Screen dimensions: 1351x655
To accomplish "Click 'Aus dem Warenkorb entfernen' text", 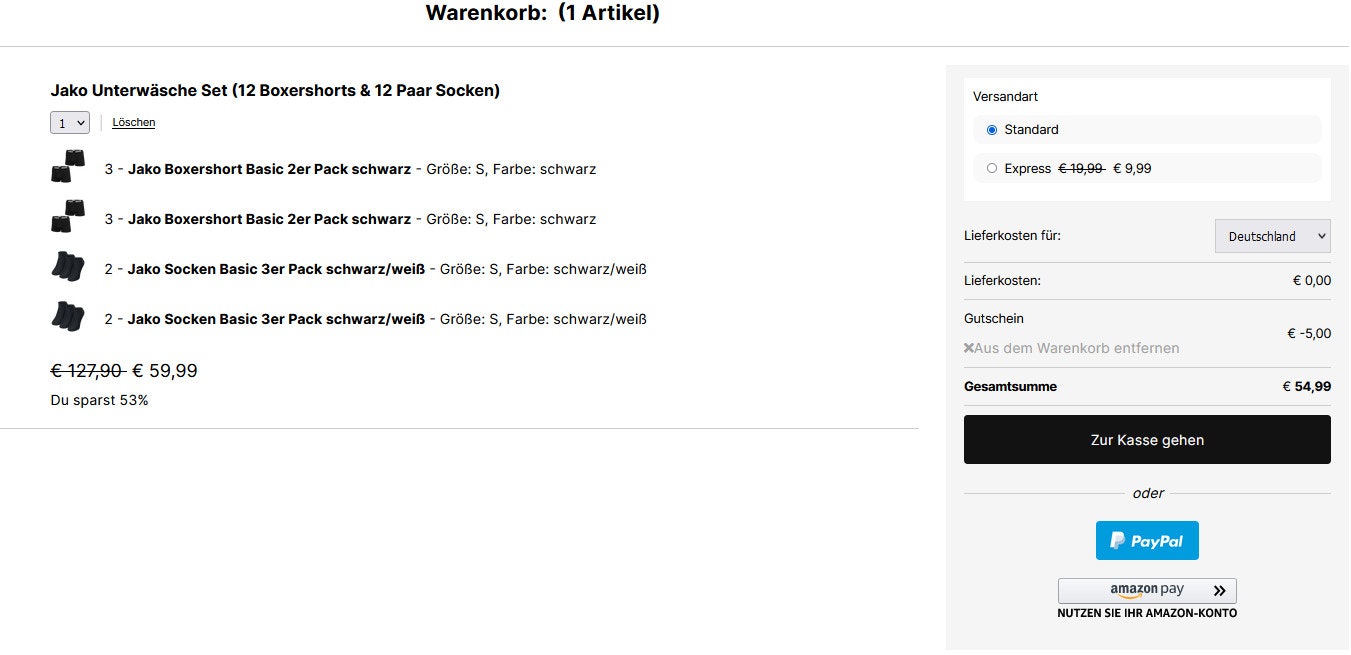I will 1077,348.
